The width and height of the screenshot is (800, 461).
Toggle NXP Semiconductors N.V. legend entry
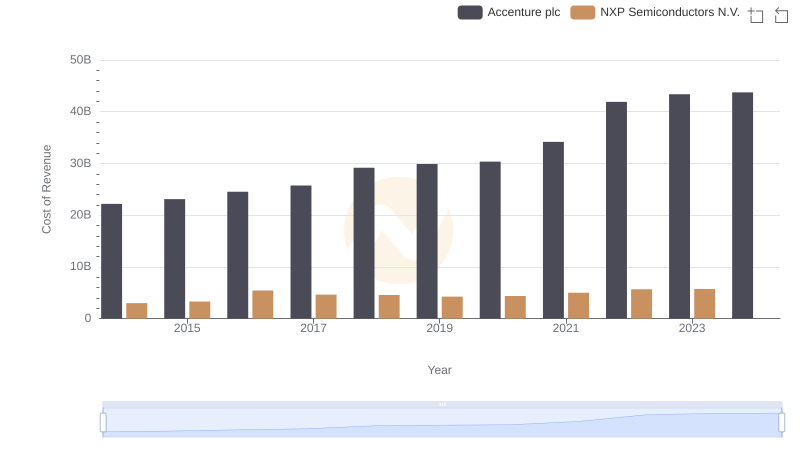pos(655,12)
